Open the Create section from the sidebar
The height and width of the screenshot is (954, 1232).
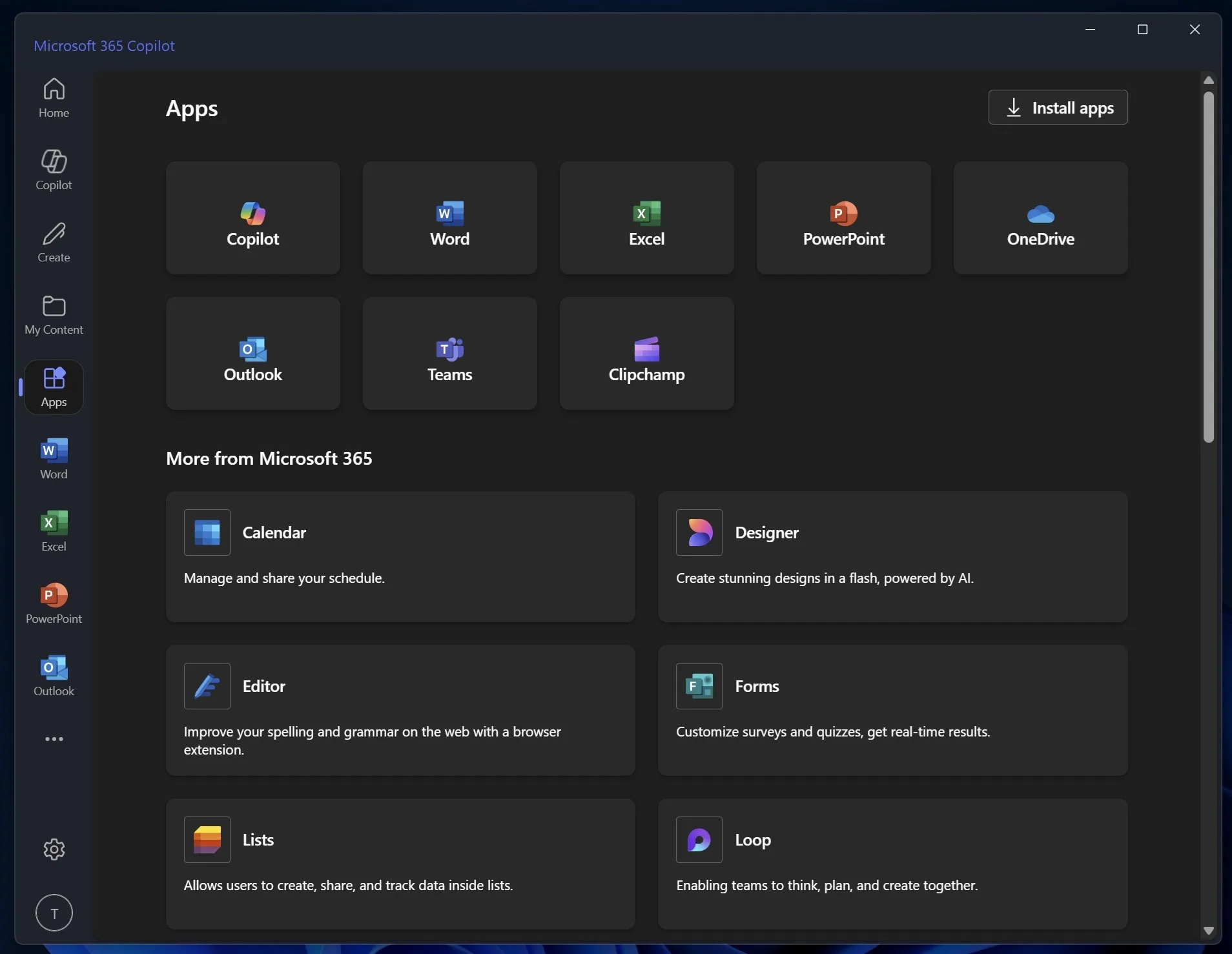54,241
